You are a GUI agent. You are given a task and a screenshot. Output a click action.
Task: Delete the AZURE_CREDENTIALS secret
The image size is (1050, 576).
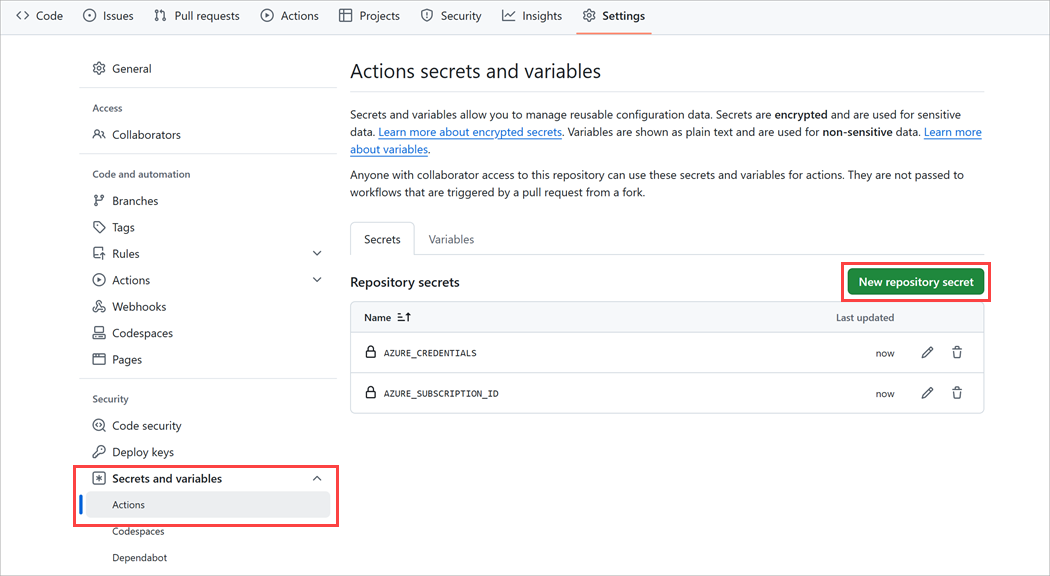pyautogui.click(x=957, y=352)
